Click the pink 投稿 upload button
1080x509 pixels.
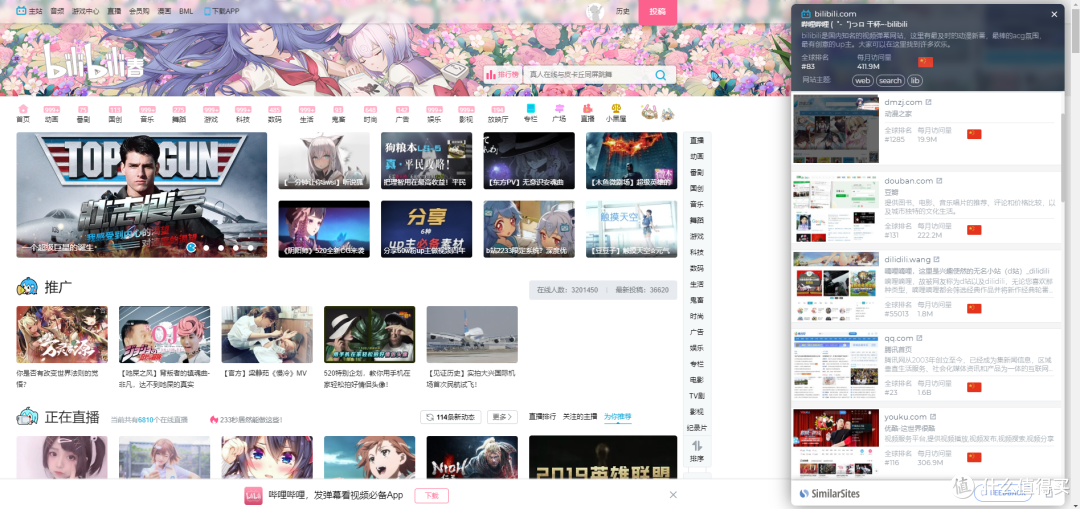tap(658, 12)
